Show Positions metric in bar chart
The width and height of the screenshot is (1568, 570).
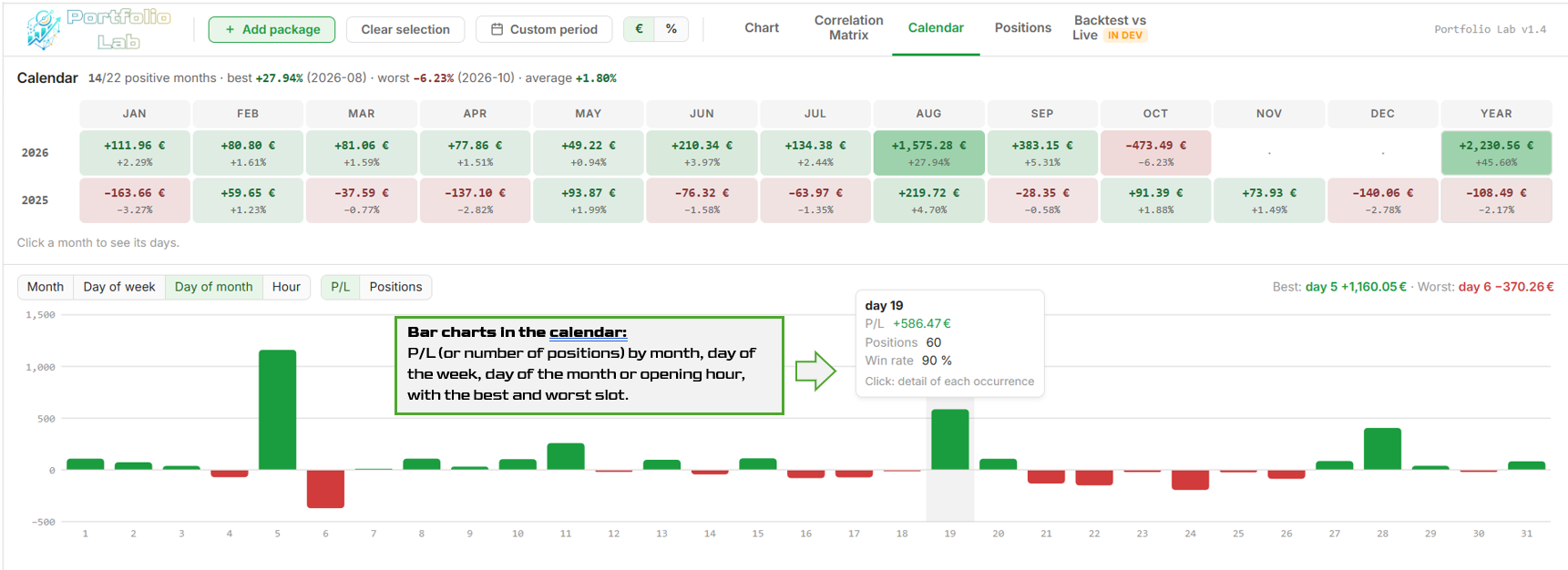tap(395, 287)
